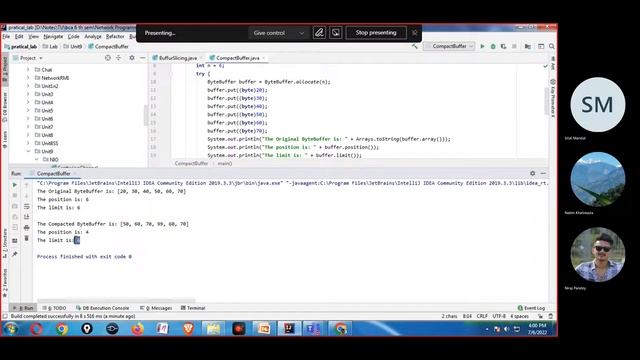
Task: Open Search Everywhere magnifier icon
Action: pos(552,47)
